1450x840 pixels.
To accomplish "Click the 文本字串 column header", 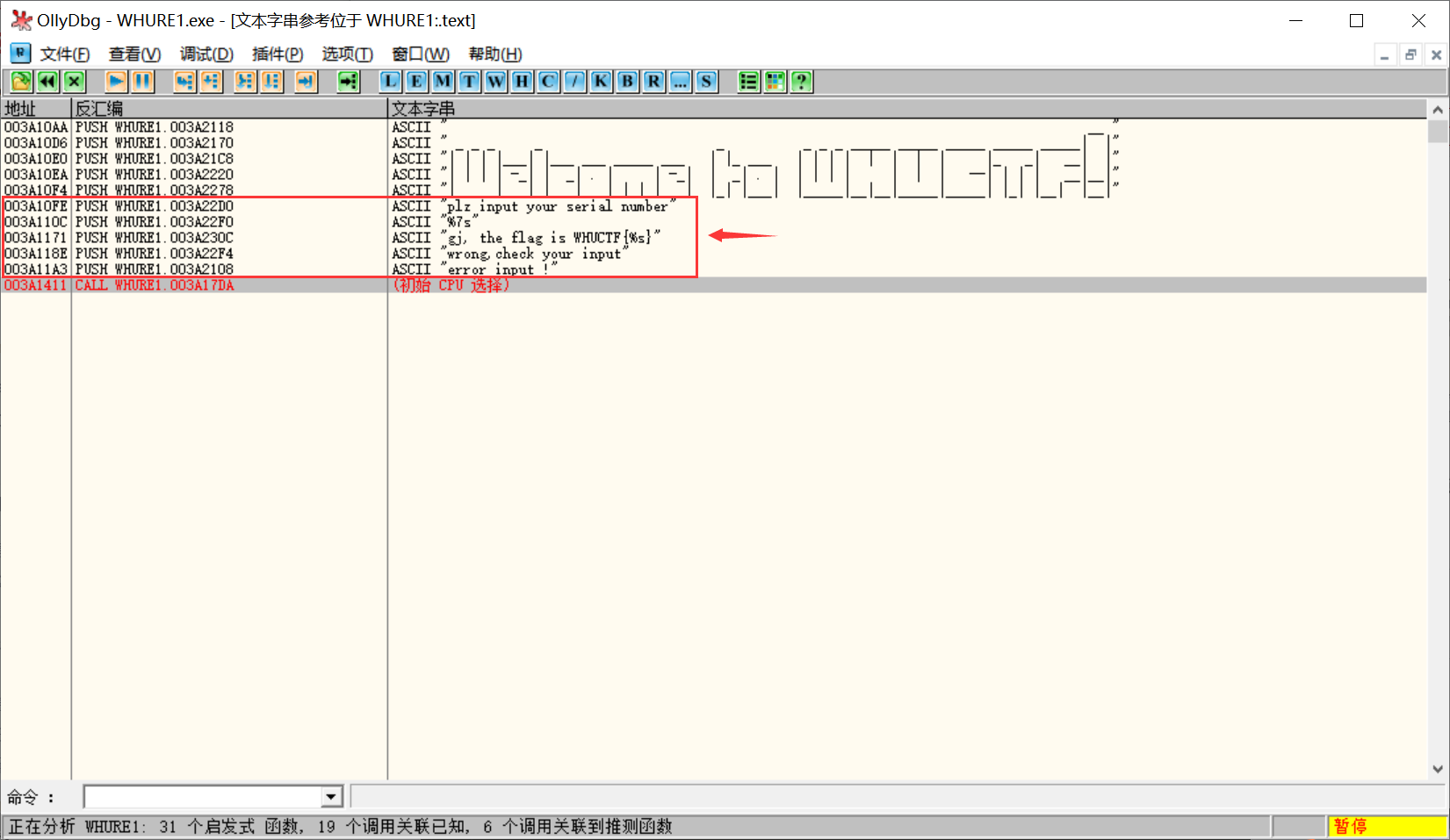I will tap(907, 109).
